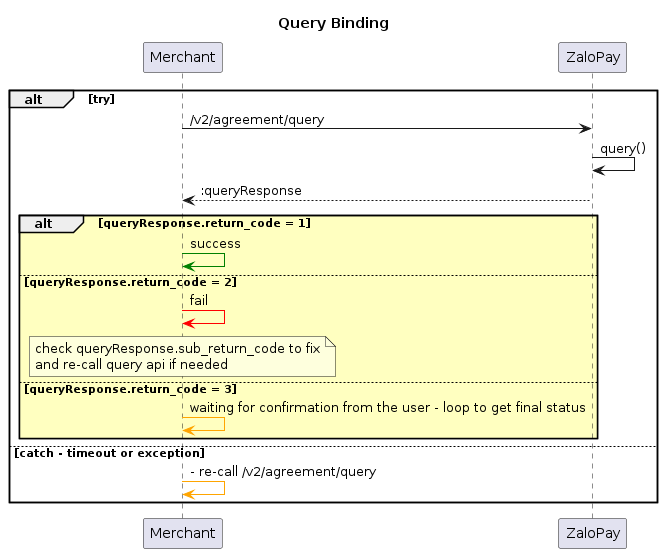The width and height of the screenshot is (663, 553).
Task: Click the red fail self-arrow
Action: tap(203, 317)
